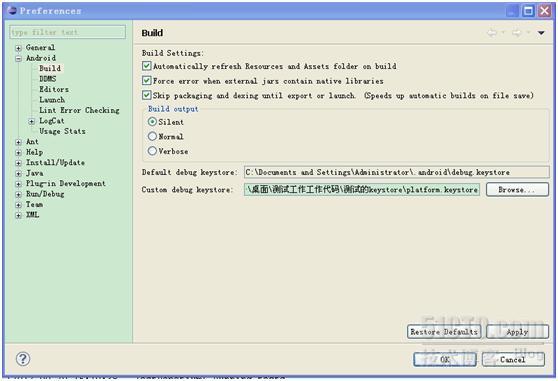558x381 pixels.
Task: Expand the LogCat tree node
Action: 31,122
